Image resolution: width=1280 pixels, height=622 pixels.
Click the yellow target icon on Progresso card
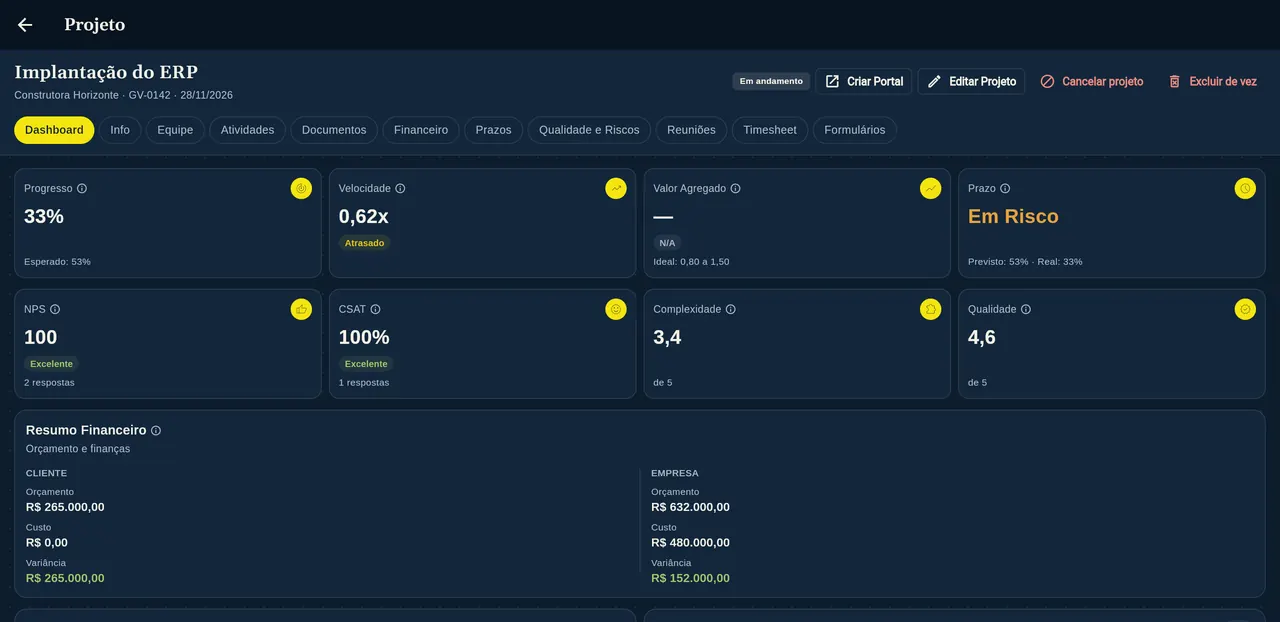tap(301, 188)
